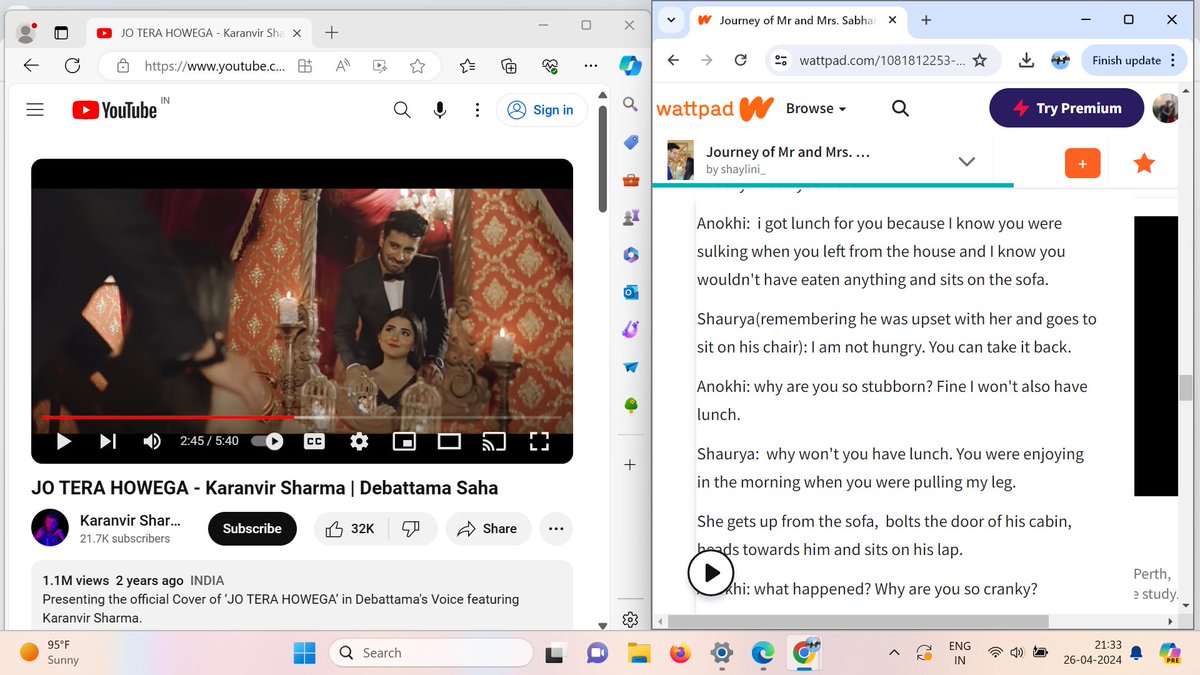Click Wattpad circular play button

711,574
